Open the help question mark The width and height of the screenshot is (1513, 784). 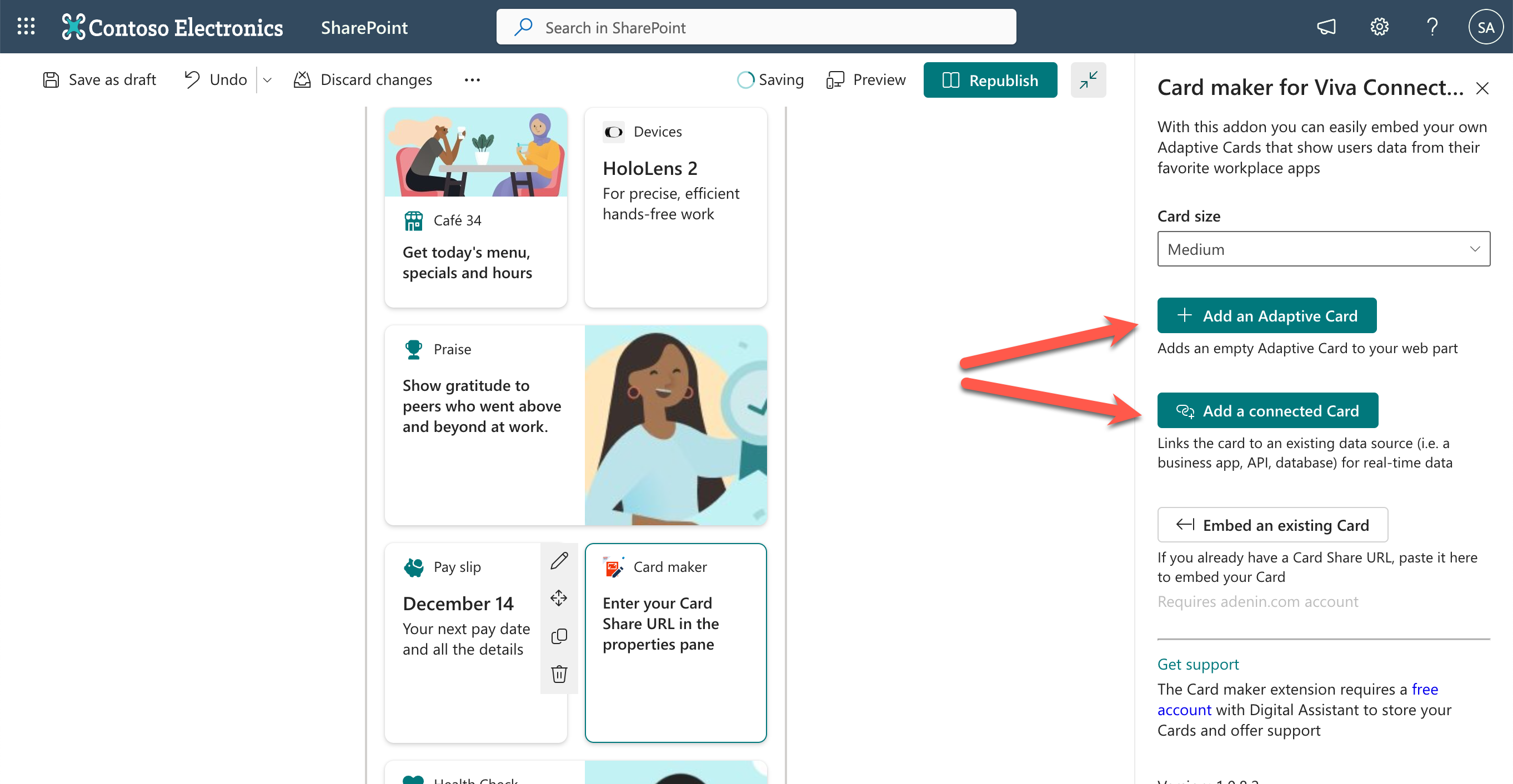[1432, 27]
